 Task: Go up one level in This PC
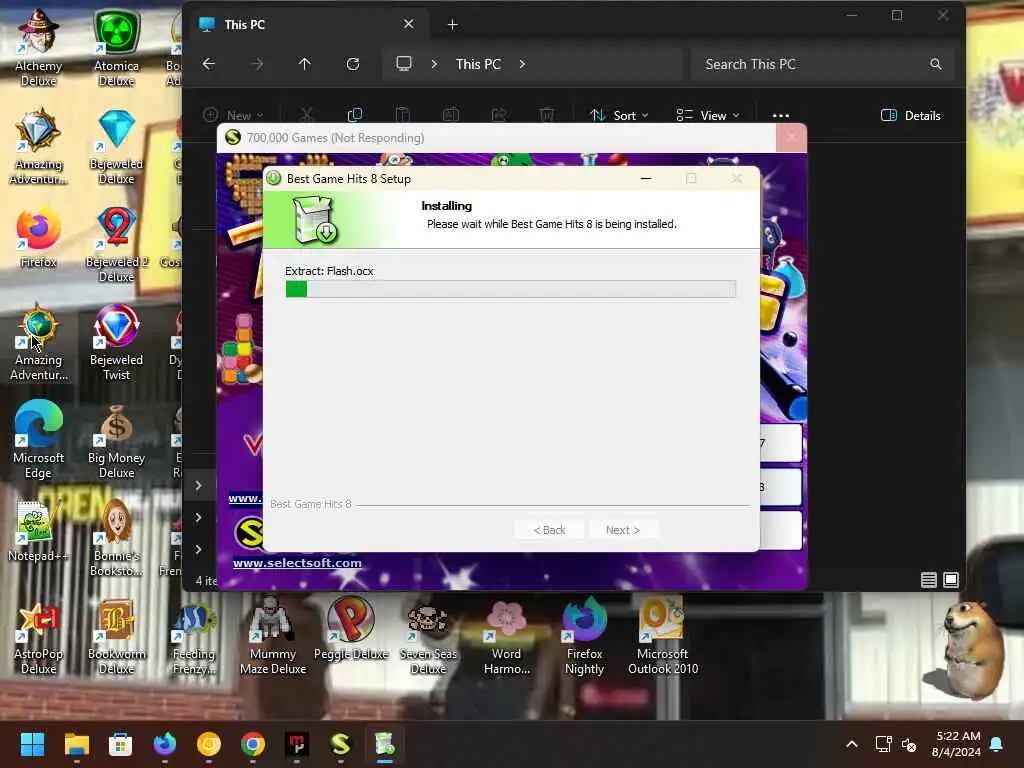click(304, 64)
